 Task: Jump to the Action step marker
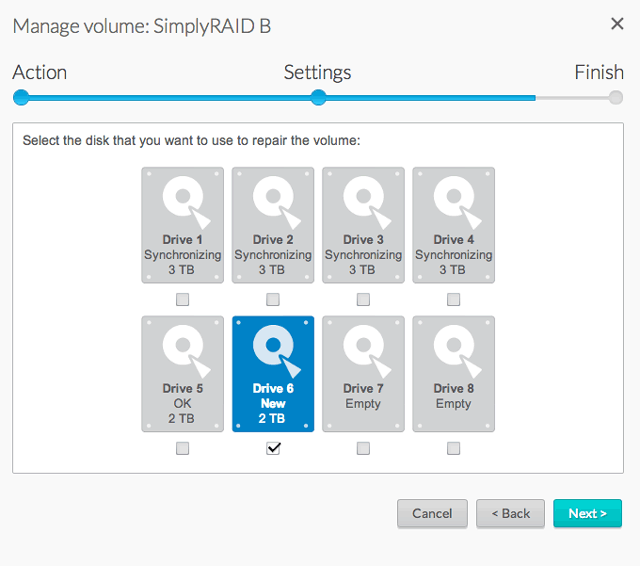click(x=21, y=98)
